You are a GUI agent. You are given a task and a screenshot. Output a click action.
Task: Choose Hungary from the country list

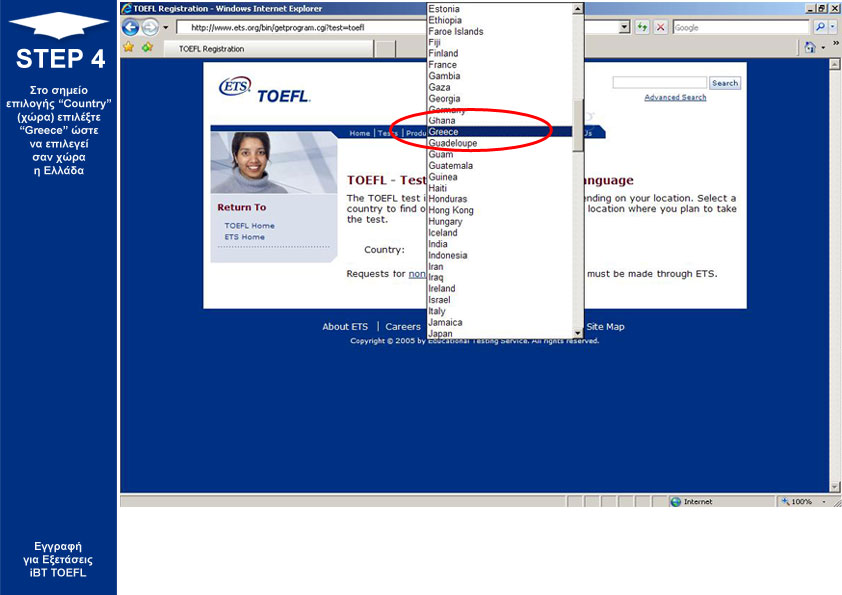499,221
